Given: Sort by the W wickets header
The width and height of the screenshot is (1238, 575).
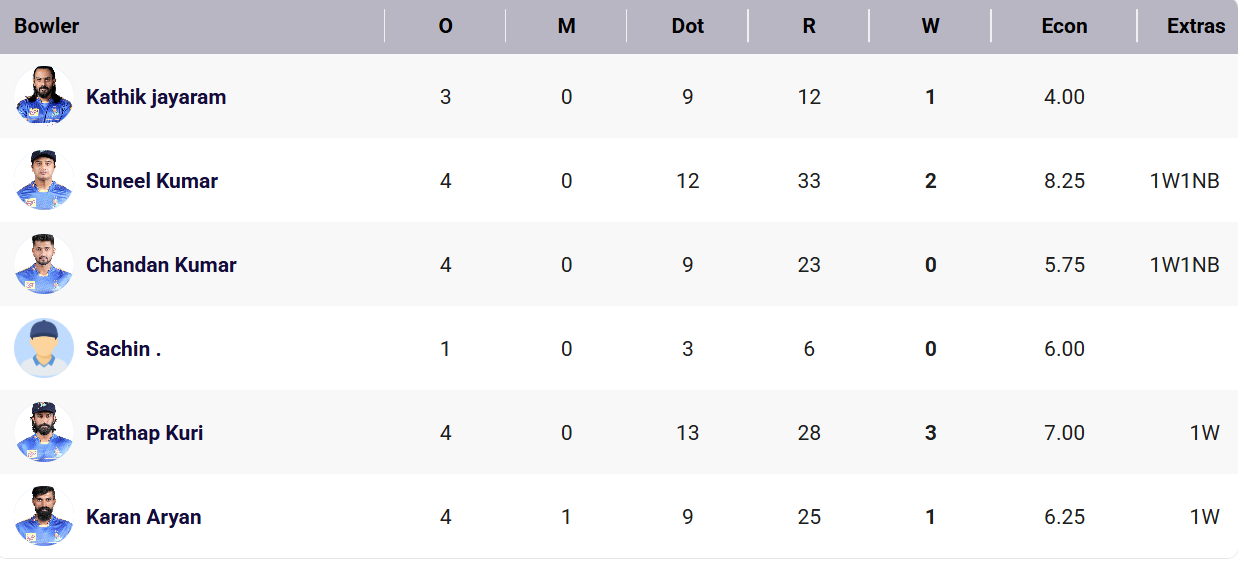Looking at the screenshot, I should (930, 27).
